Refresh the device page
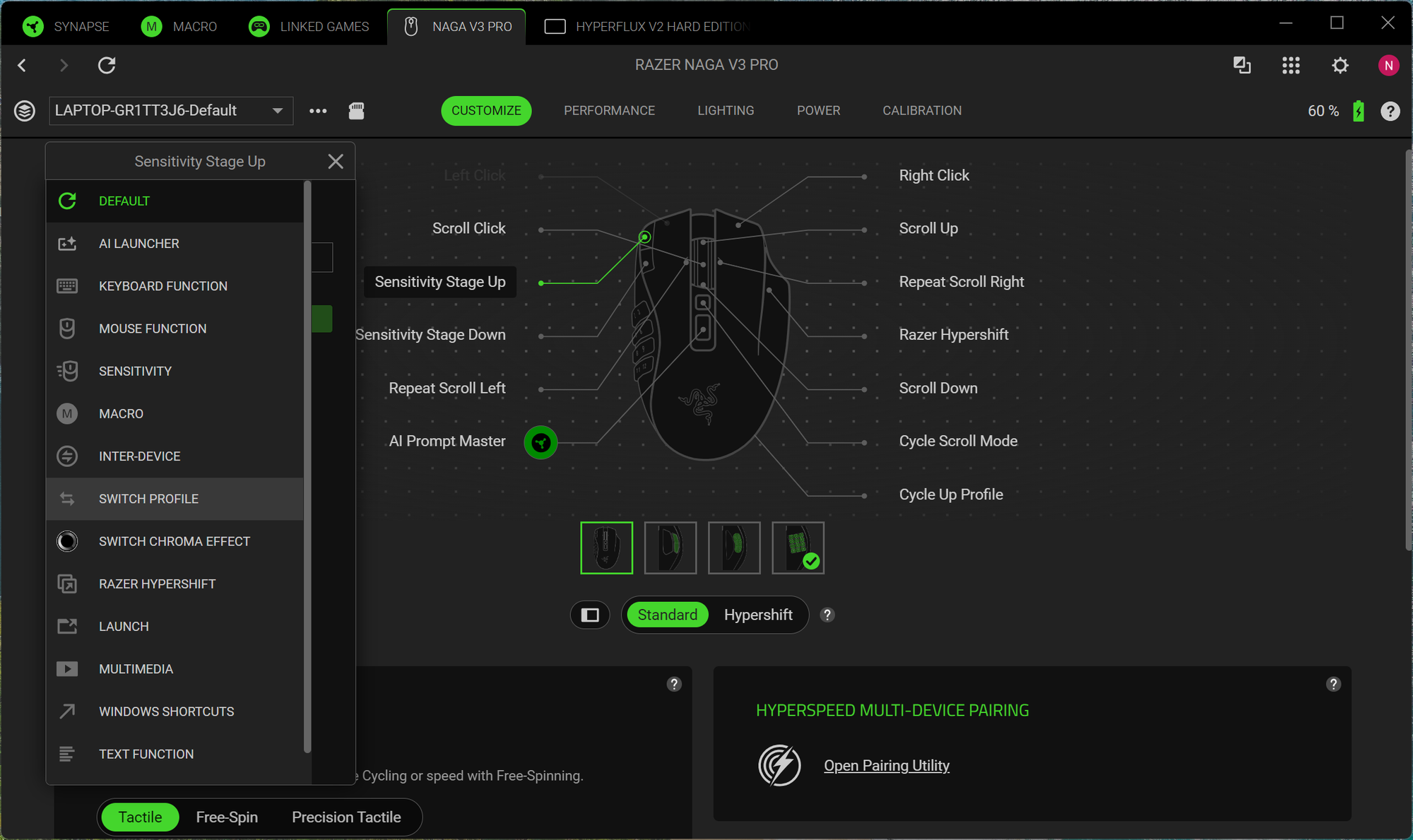 point(107,66)
